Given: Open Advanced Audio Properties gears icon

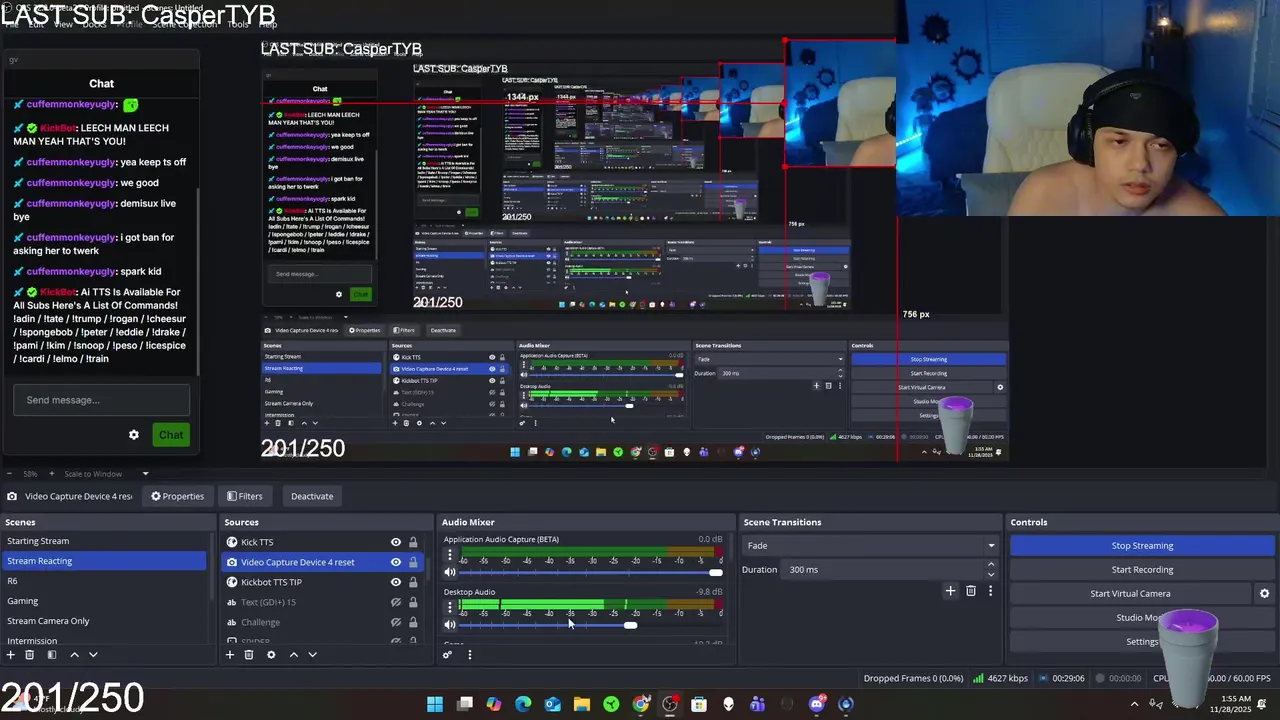Looking at the screenshot, I should [x=447, y=655].
